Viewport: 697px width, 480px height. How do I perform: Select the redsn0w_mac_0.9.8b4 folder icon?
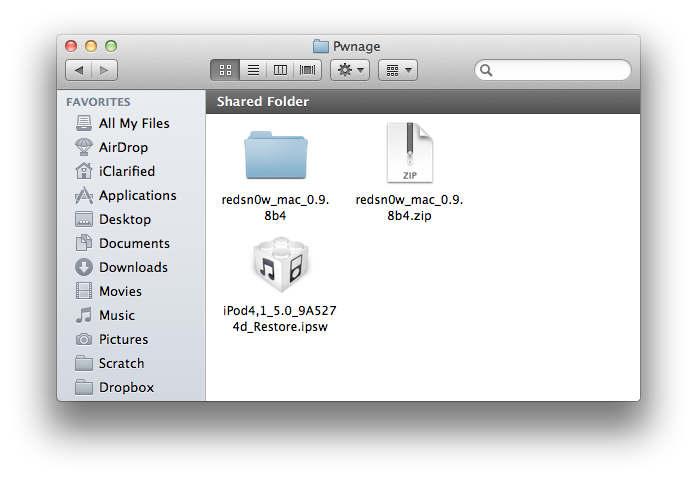[x=275, y=153]
